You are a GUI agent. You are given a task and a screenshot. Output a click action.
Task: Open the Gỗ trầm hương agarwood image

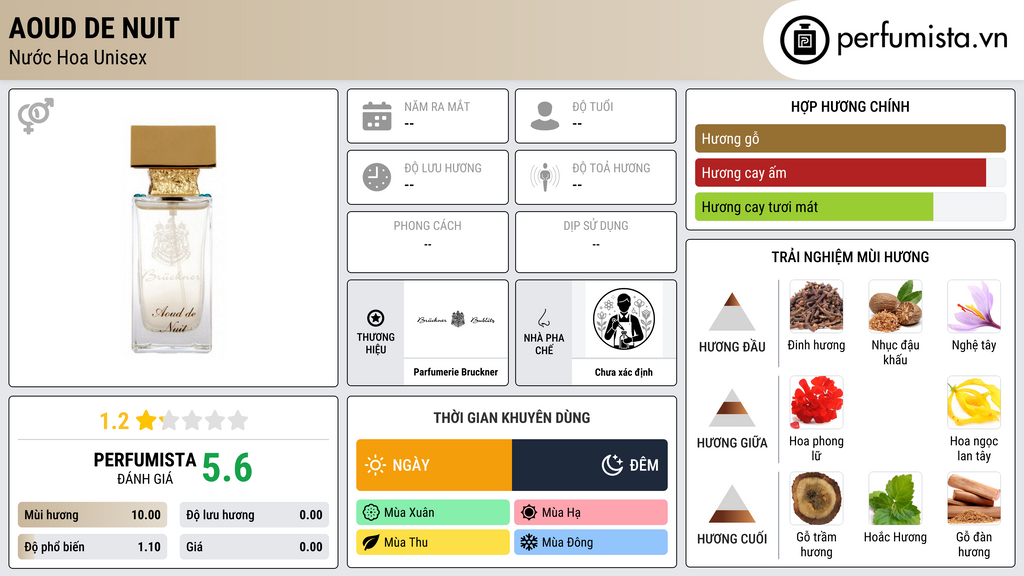(816, 498)
